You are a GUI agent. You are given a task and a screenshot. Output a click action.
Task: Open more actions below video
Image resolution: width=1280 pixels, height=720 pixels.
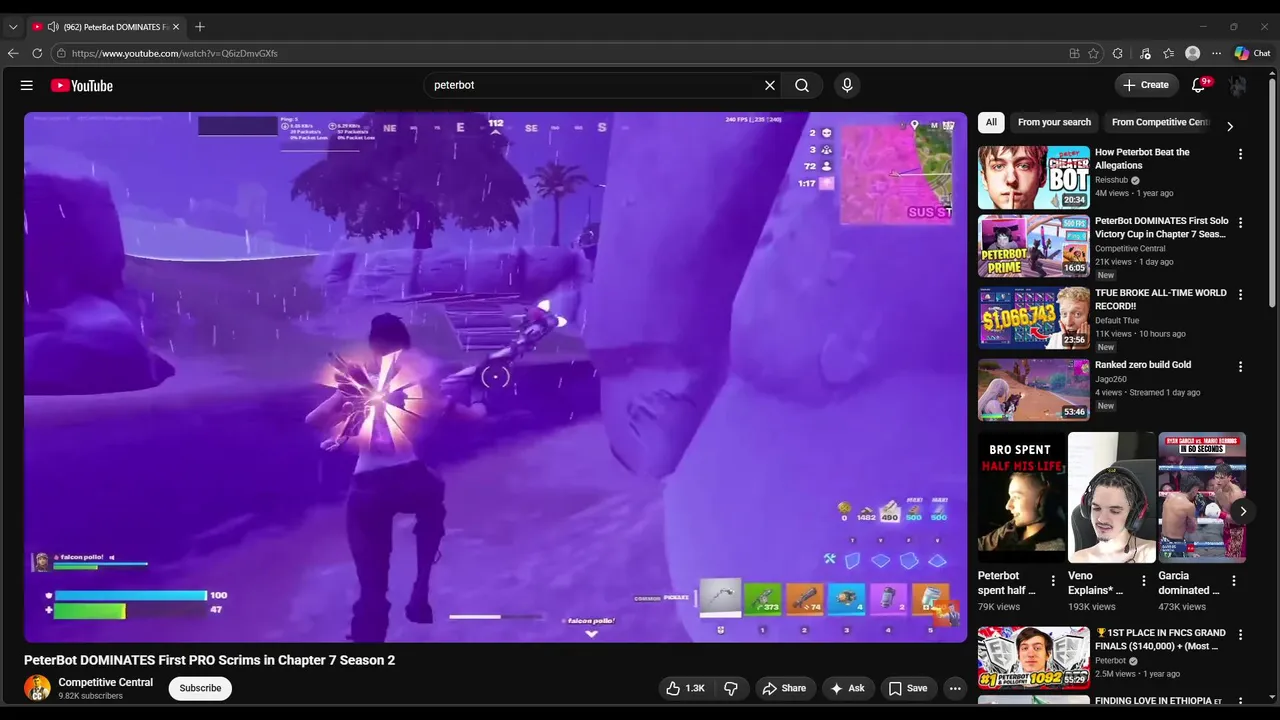click(x=955, y=688)
